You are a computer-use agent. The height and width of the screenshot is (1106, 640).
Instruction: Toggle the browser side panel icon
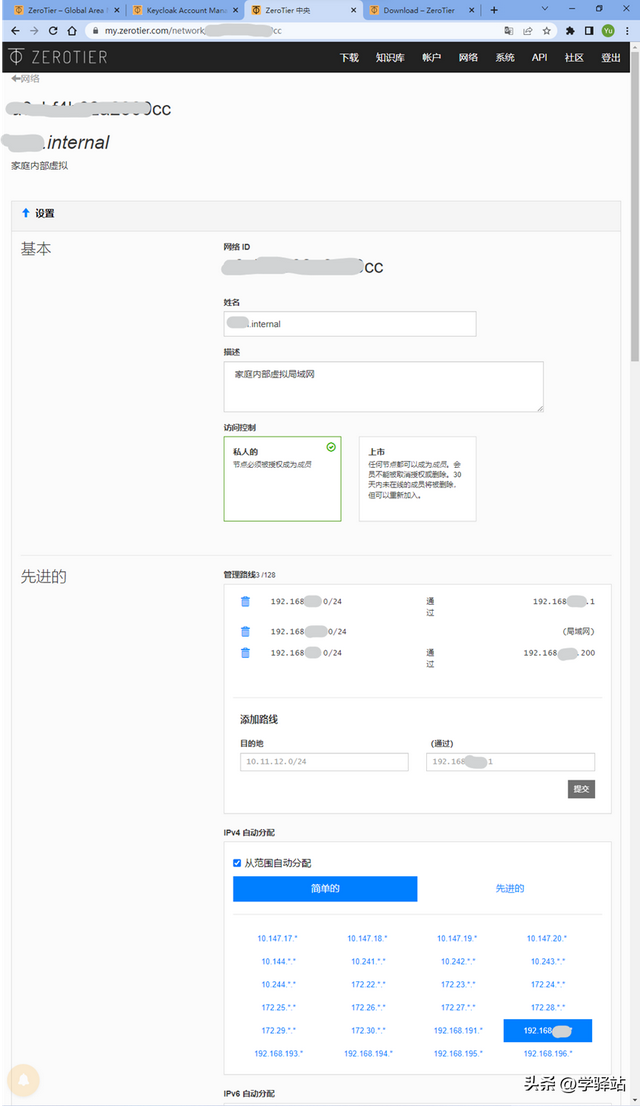coord(589,31)
